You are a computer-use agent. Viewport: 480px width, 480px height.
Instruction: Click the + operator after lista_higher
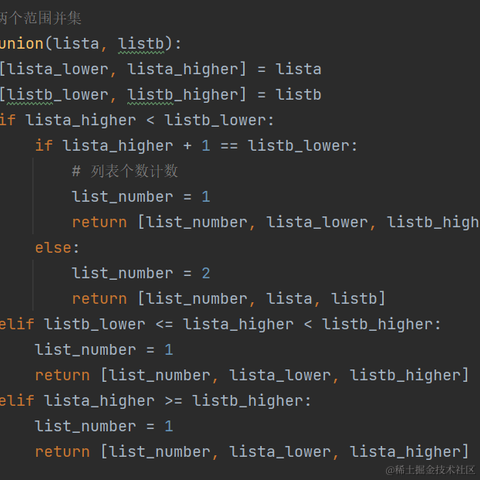click(x=187, y=146)
